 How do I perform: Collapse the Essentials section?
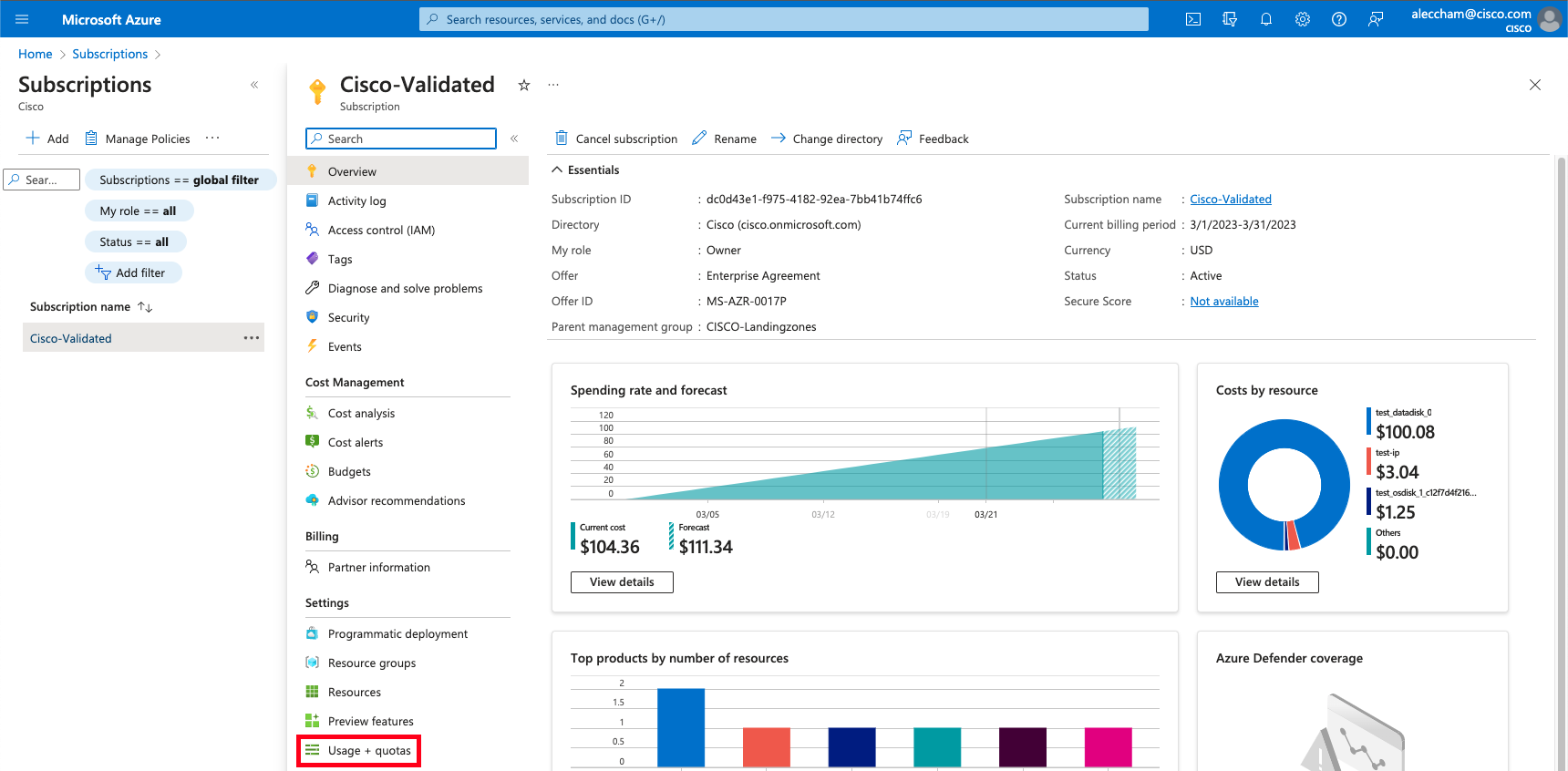(x=585, y=170)
